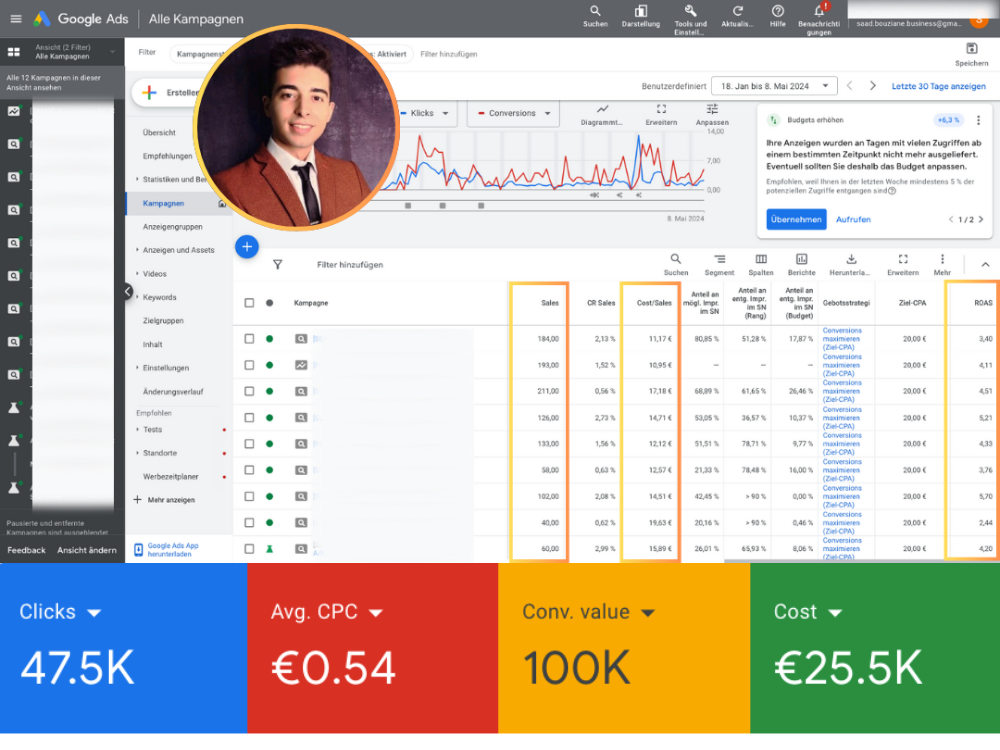Check the campaign row with 126,00 sales
This screenshot has height=750, width=1000.
249,418
